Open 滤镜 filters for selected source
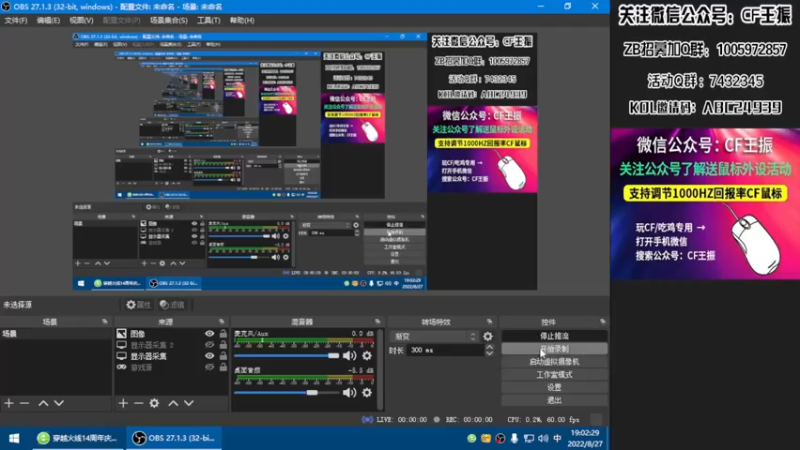Image resolution: width=800 pixels, height=450 pixels. (172, 305)
